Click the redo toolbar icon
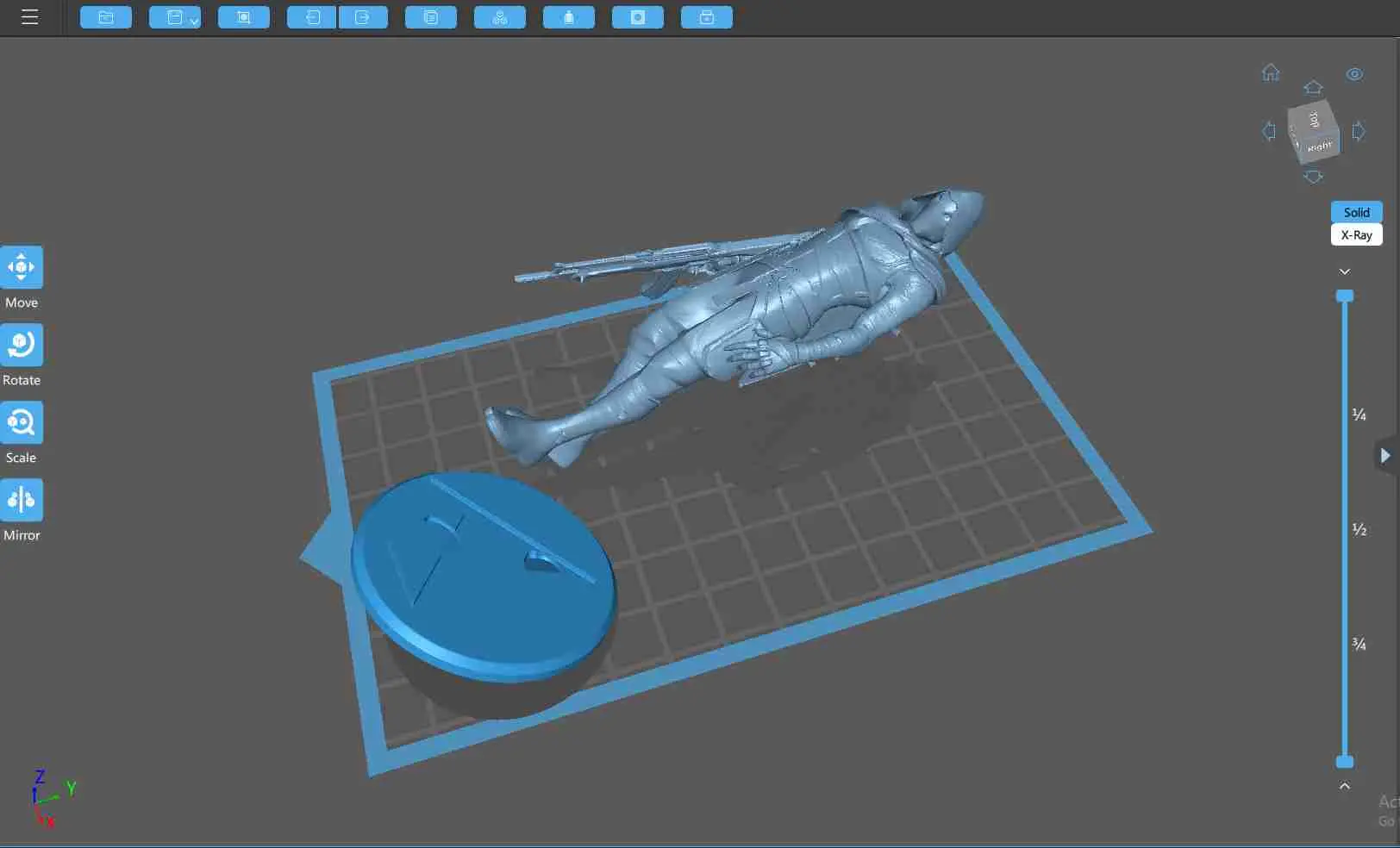This screenshot has width=1400, height=848. (x=363, y=17)
